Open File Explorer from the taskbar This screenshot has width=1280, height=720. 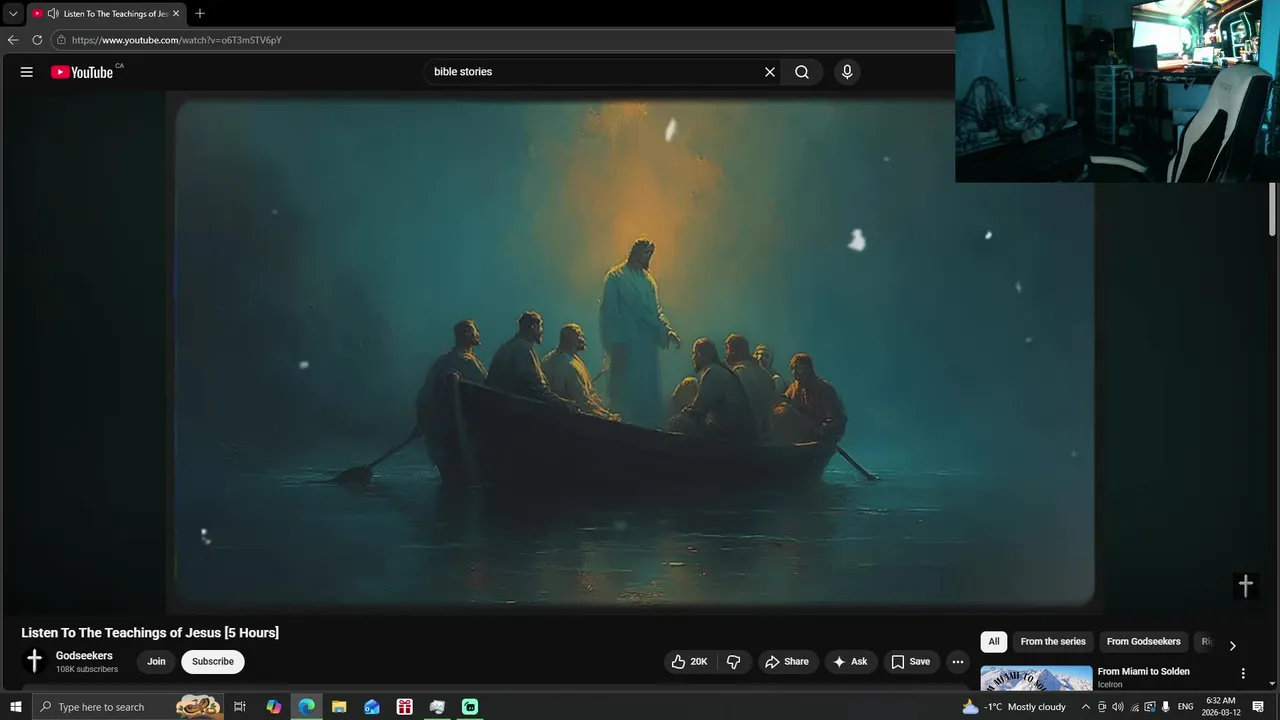pos(339,707)
